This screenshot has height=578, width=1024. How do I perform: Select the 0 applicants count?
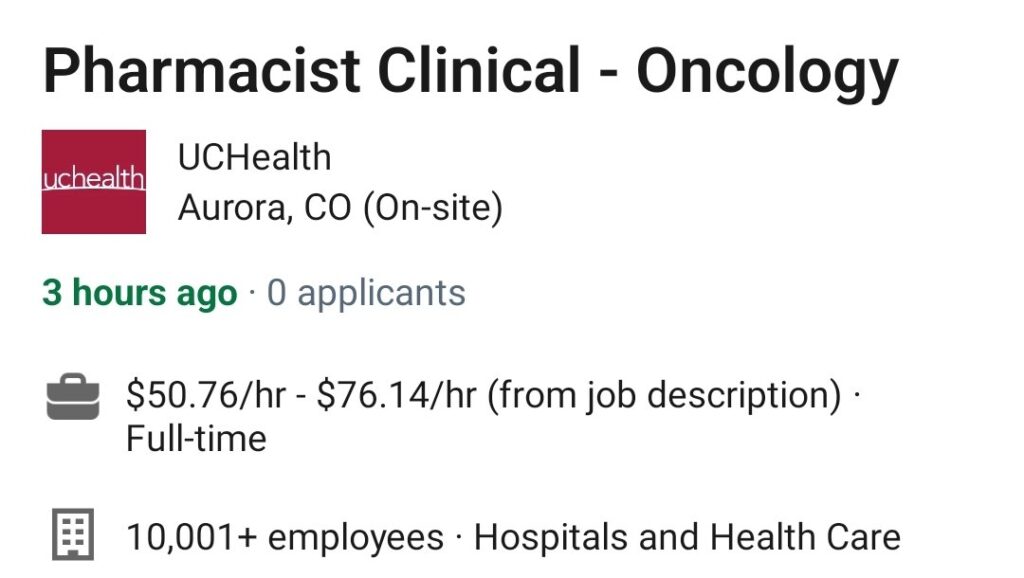click(x=366, y=293)
